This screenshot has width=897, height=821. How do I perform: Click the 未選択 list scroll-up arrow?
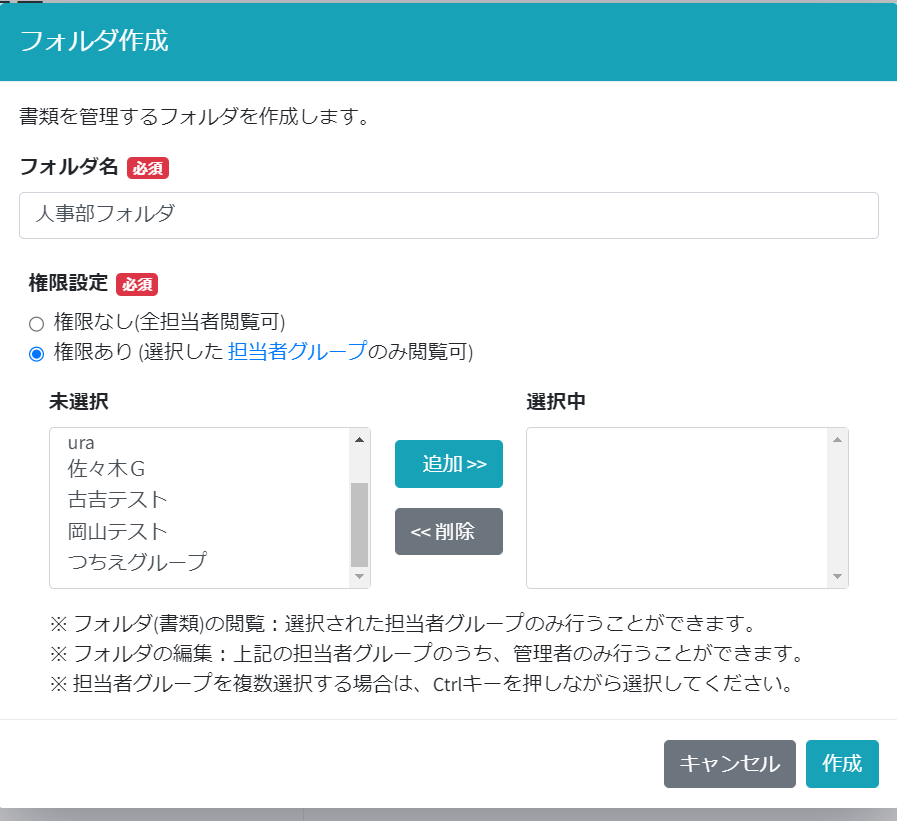pos(359,439)
